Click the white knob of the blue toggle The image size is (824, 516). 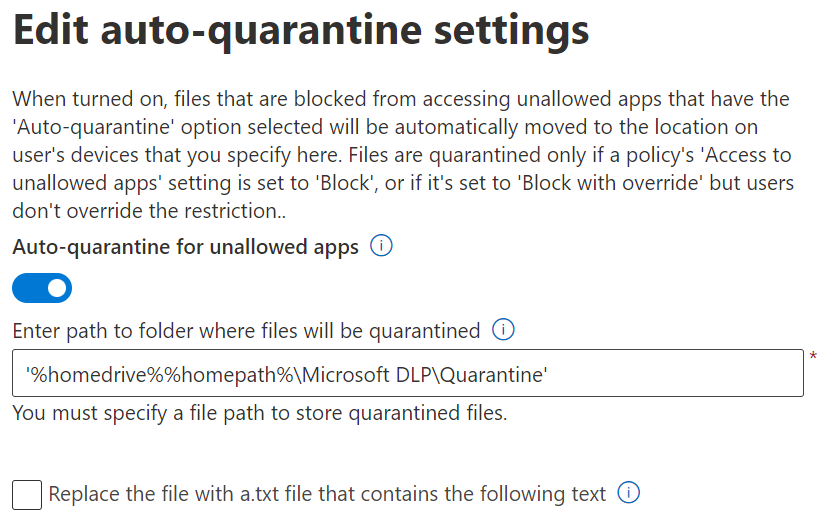click(x=57, y=288)
